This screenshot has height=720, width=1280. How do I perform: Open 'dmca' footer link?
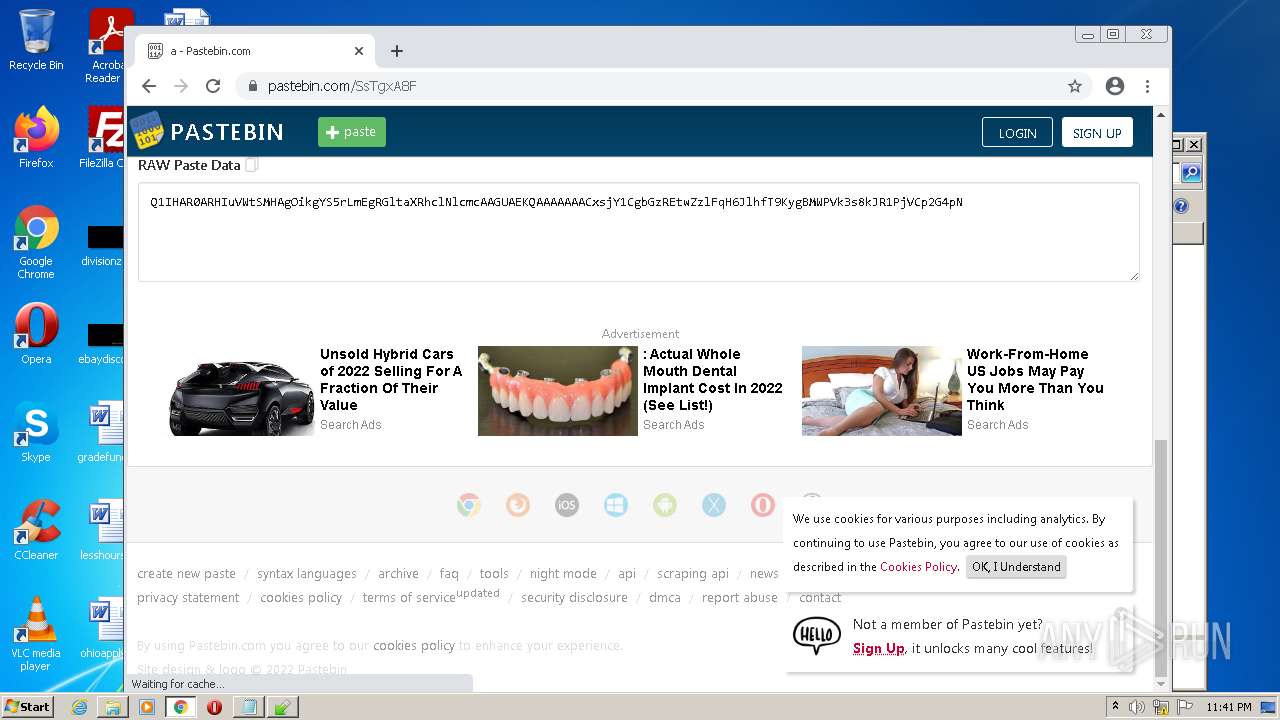point(665,598)
